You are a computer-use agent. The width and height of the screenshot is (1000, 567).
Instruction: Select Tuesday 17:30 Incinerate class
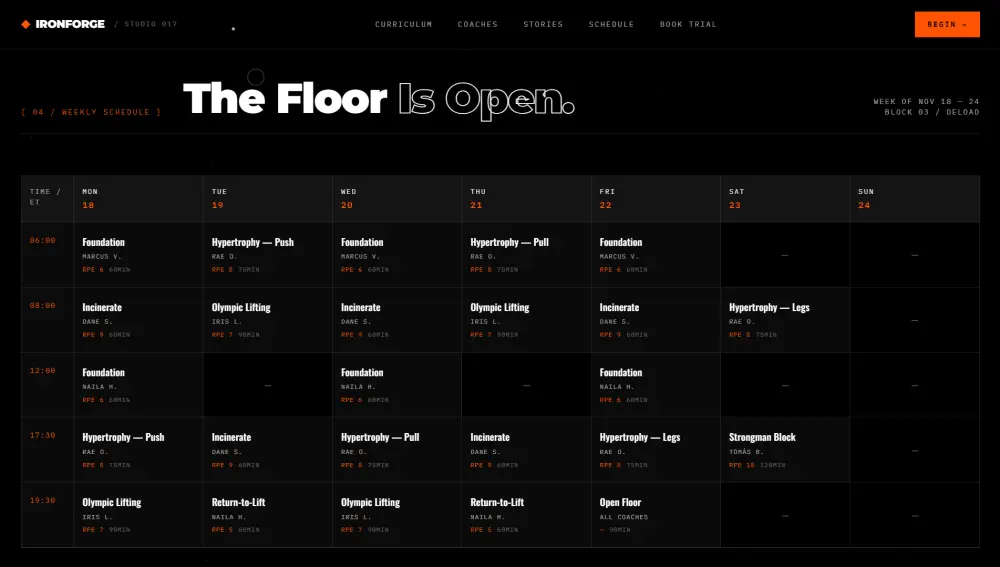(268, 450)
